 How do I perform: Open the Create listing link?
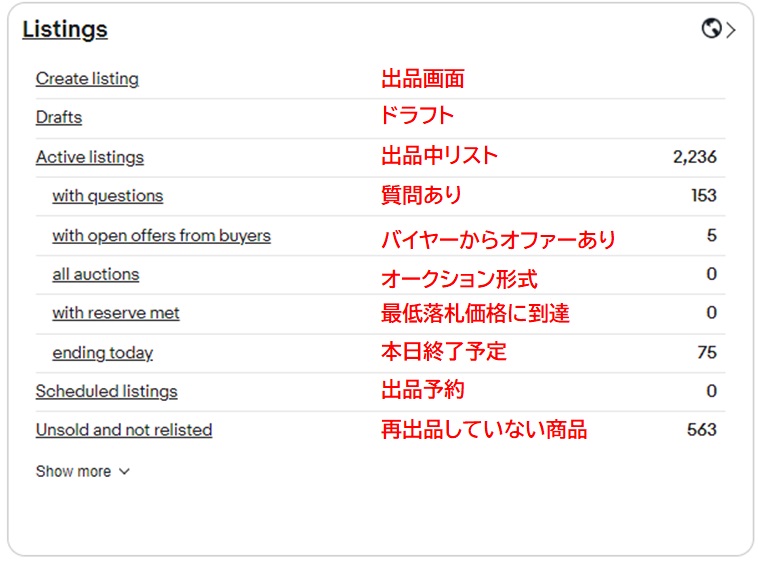87,79
